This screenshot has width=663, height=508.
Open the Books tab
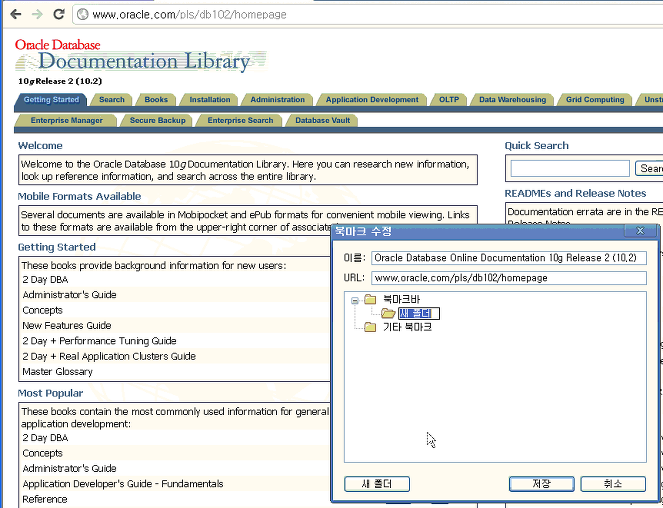pos(156,100)
